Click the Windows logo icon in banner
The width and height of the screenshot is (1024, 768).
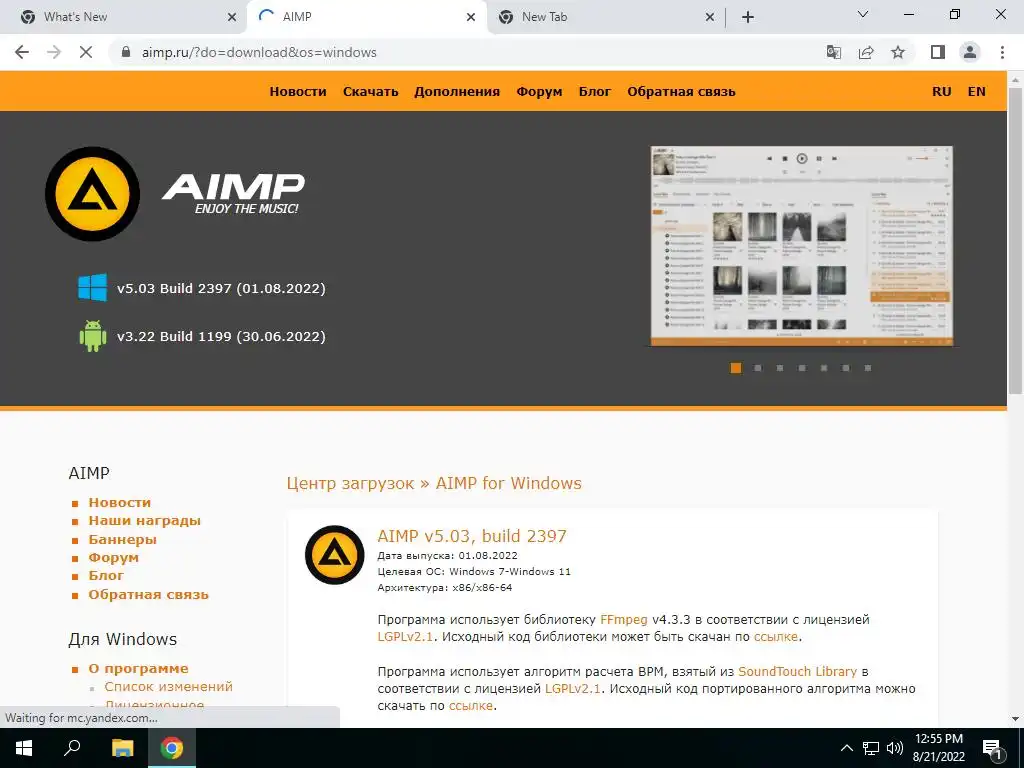[93, 288]
